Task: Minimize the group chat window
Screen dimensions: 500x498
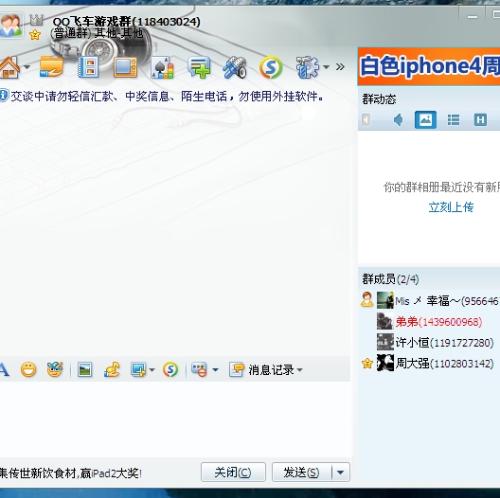Action: point(472,17)
